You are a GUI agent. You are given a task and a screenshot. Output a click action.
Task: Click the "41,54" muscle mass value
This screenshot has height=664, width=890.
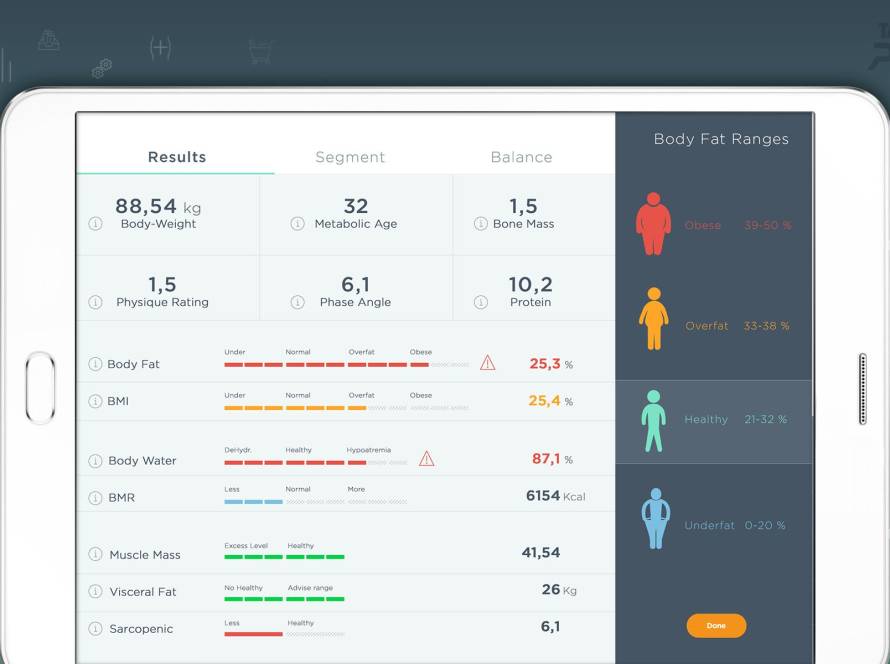pos(541,552)
